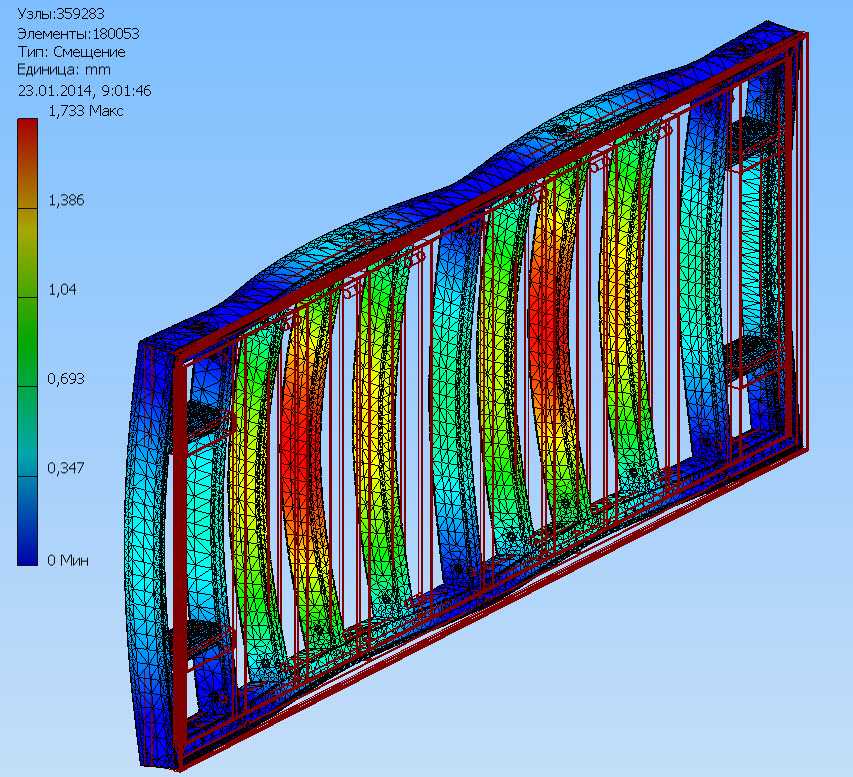Click the dark blue bottom segment of the color bar
Screen dimensions: 853x777
(27, 521)
